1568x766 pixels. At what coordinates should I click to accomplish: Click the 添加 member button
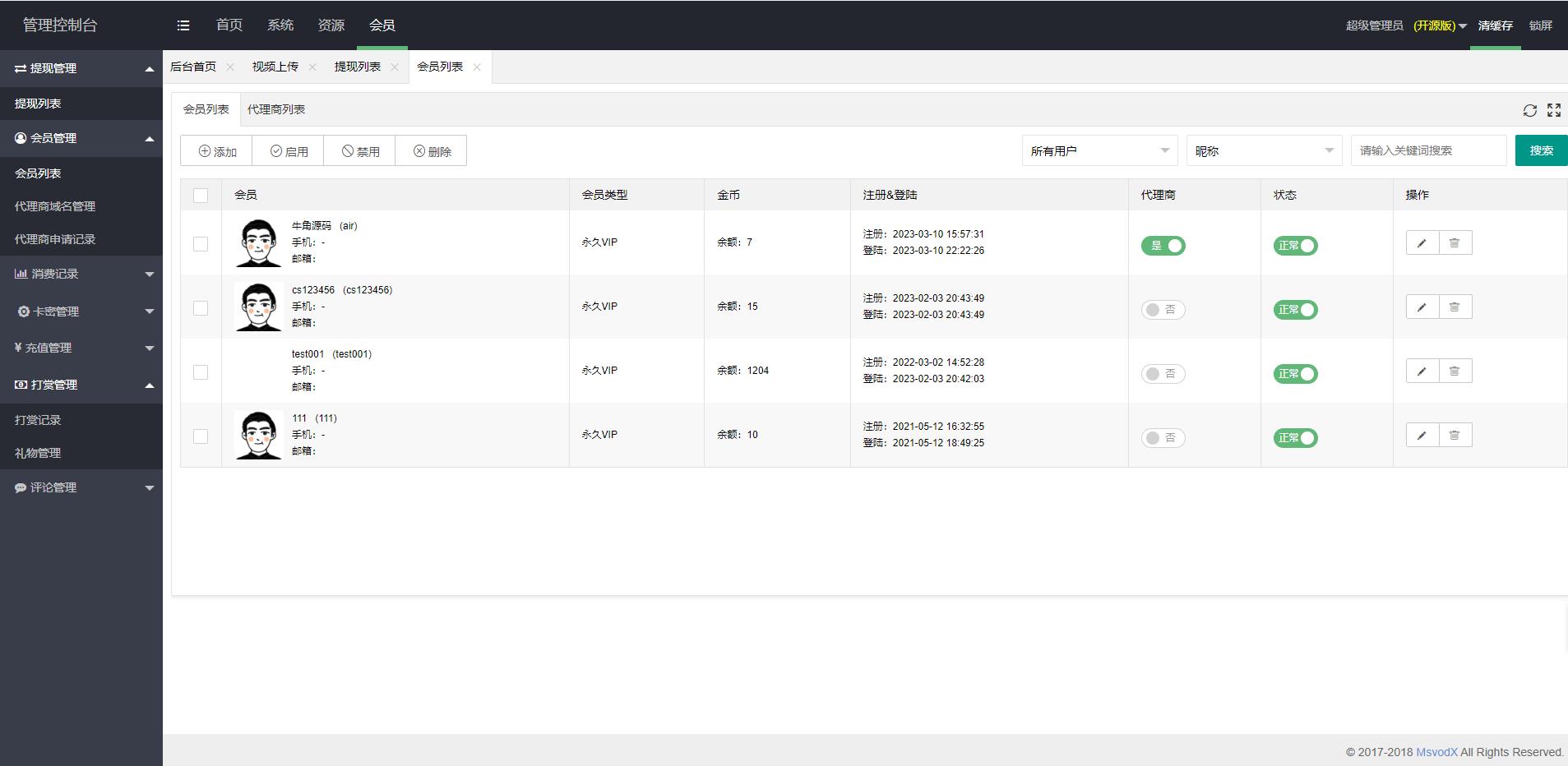tap(217, 151)
